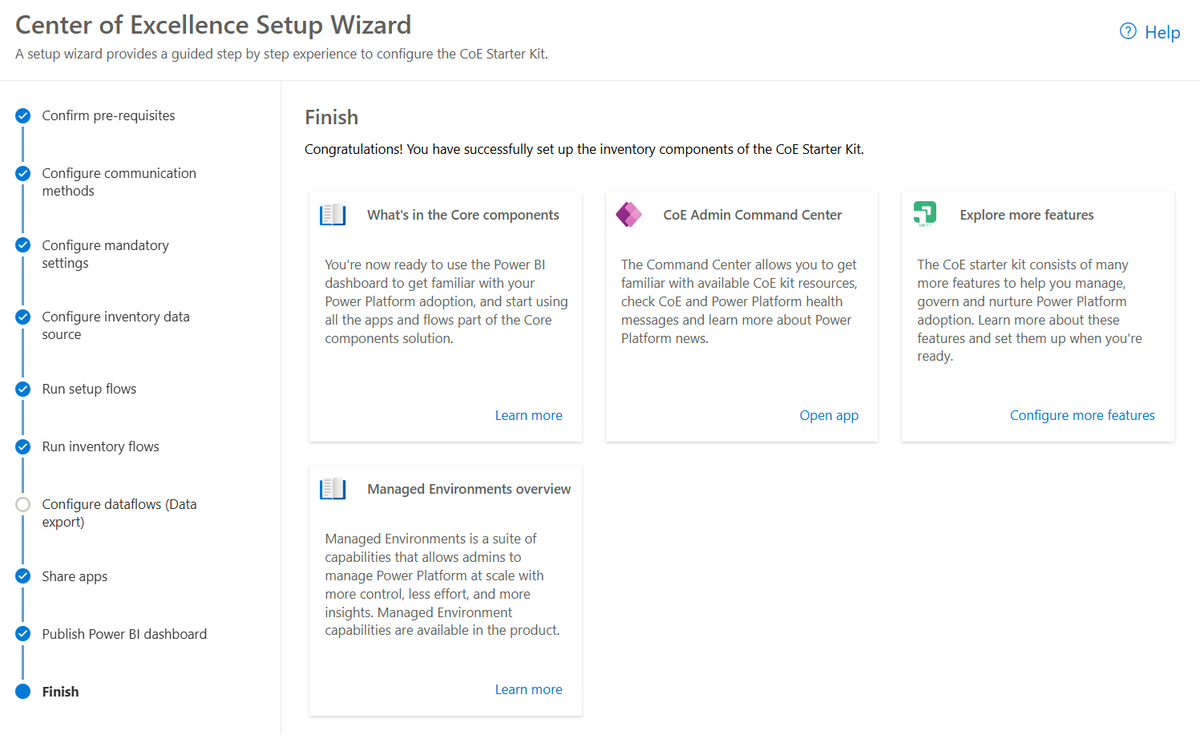Switch to Run inventory flows step
The image size is (1200, 735).
click(100, 447)
